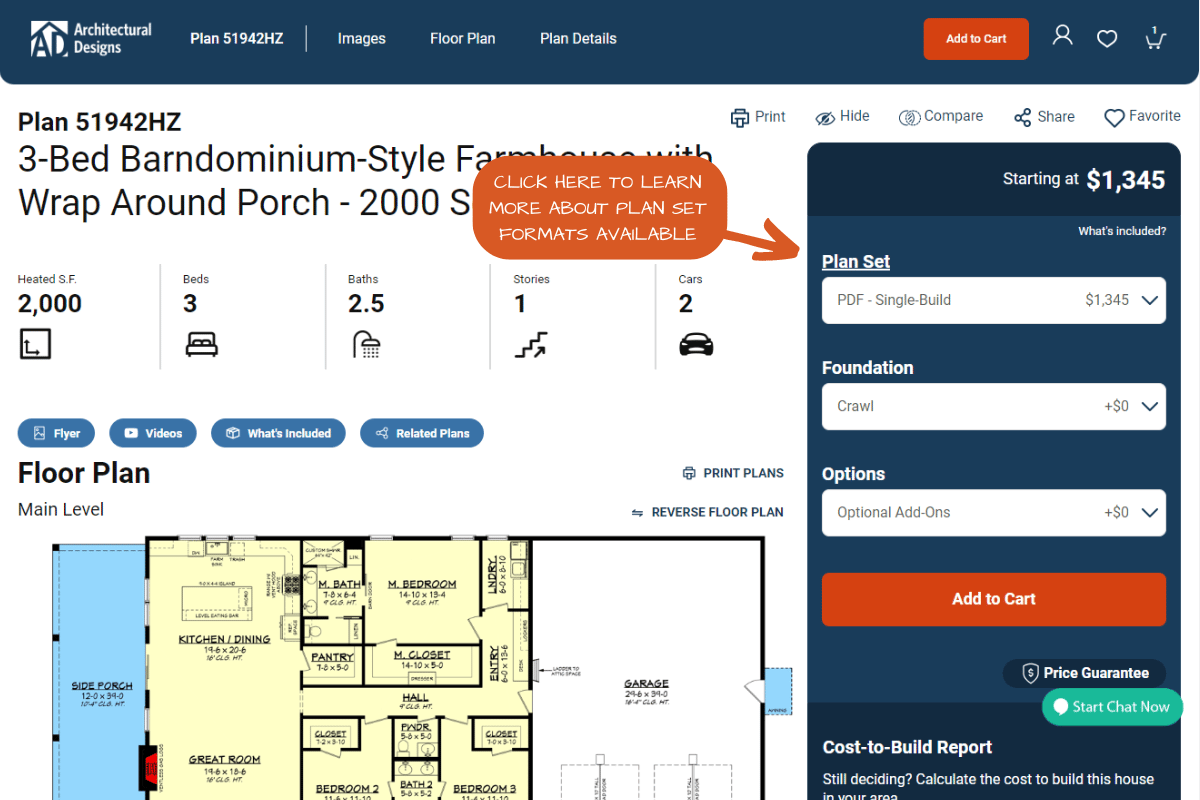Click the car icon under Cars
The image size is (1200, 800).
[696, 345]
